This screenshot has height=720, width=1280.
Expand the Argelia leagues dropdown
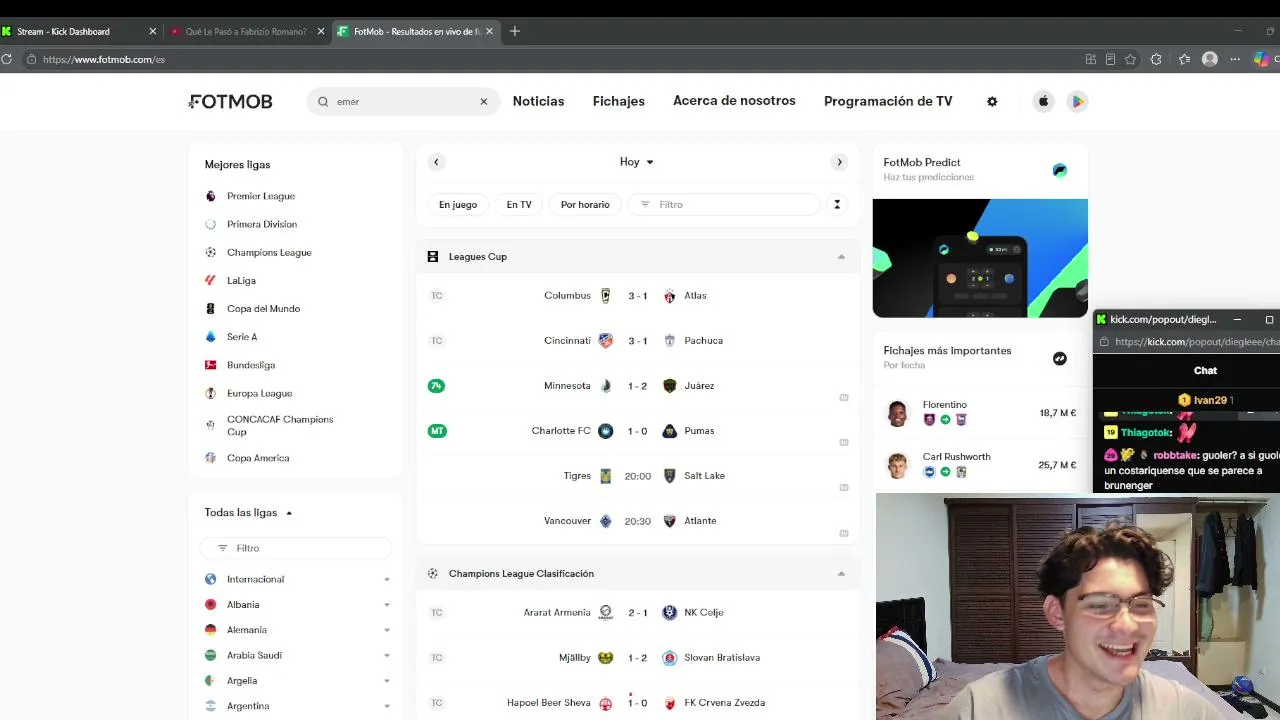[387, 681]
